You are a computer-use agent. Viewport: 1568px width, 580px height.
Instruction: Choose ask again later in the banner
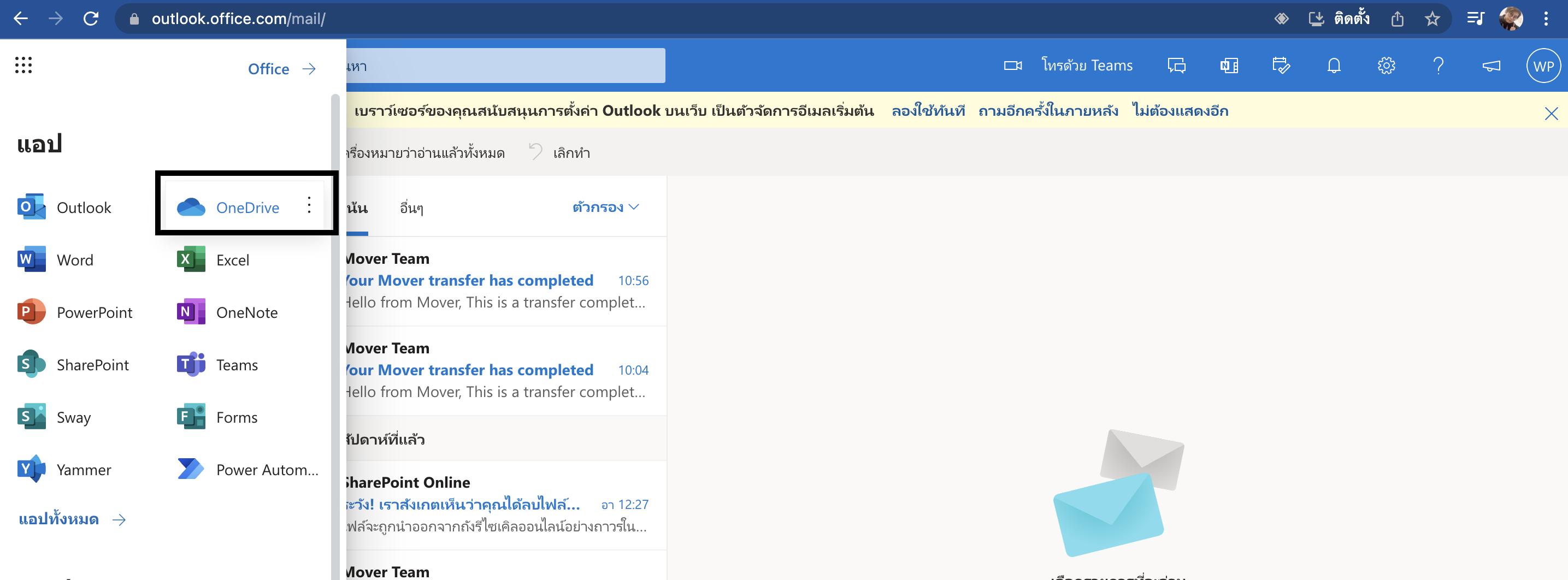coord(1047,111)
